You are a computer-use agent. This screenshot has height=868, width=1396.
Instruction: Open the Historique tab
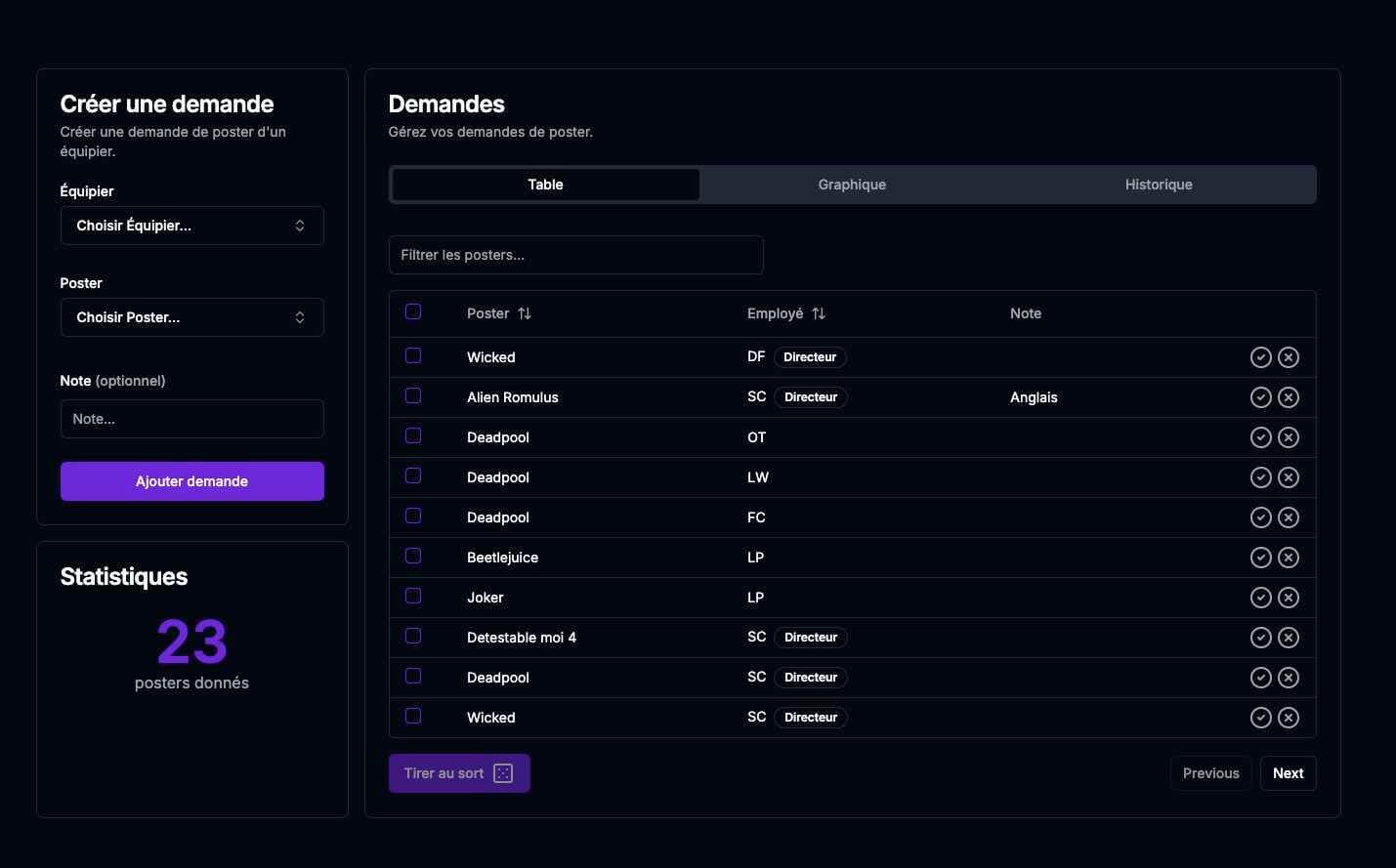tap(1159, 185)
